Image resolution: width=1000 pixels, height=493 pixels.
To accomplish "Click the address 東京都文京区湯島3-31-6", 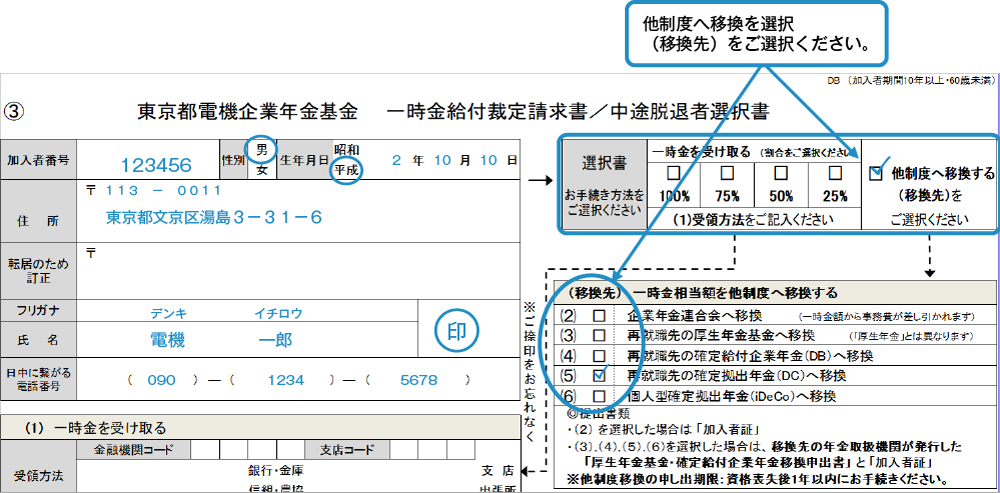I will click(x=214, y=218).
